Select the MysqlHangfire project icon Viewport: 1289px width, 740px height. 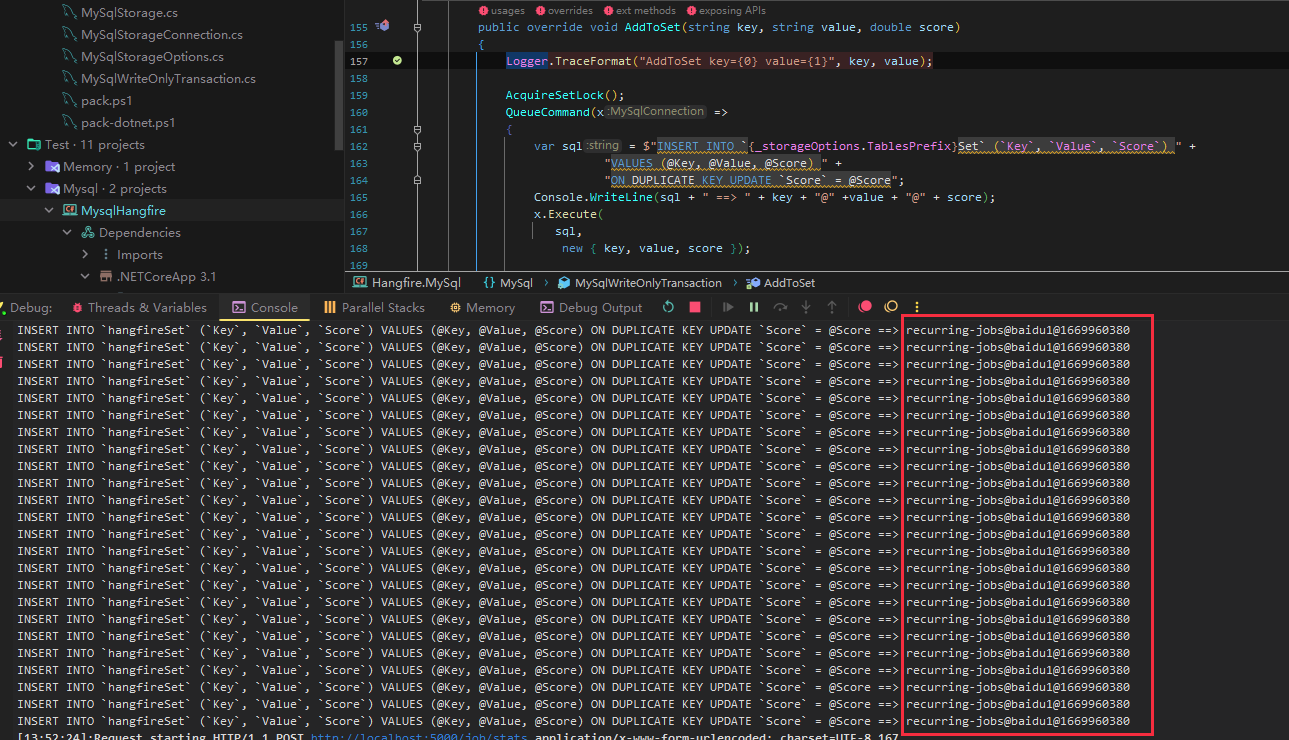(70, 210)
